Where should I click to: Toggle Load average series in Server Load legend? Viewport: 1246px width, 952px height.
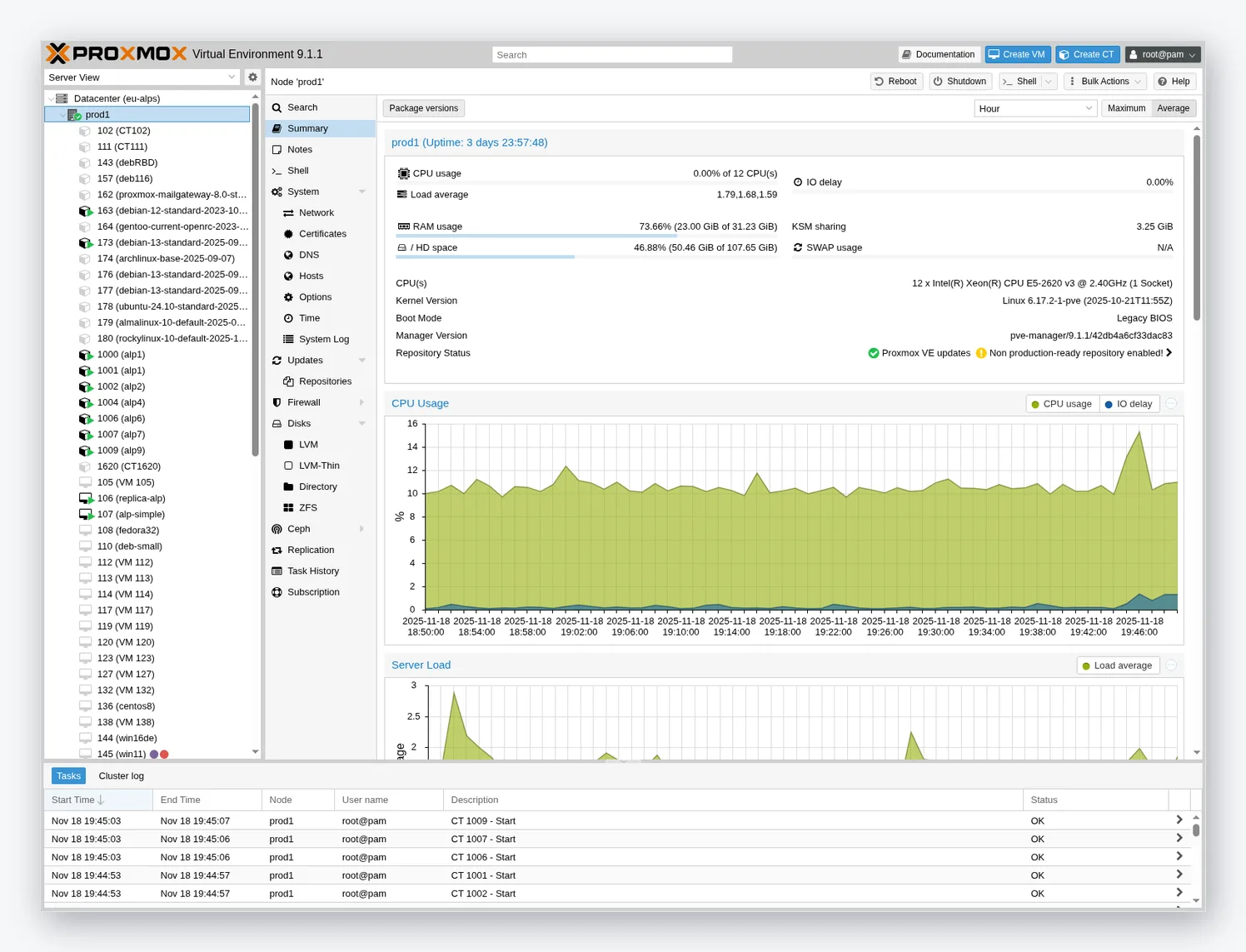click(1118, 665)
